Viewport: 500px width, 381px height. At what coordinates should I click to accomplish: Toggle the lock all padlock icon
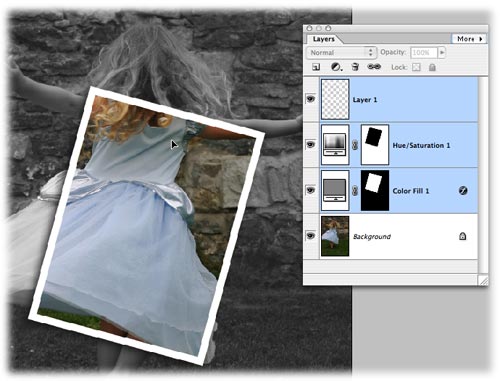pos(432,67)
